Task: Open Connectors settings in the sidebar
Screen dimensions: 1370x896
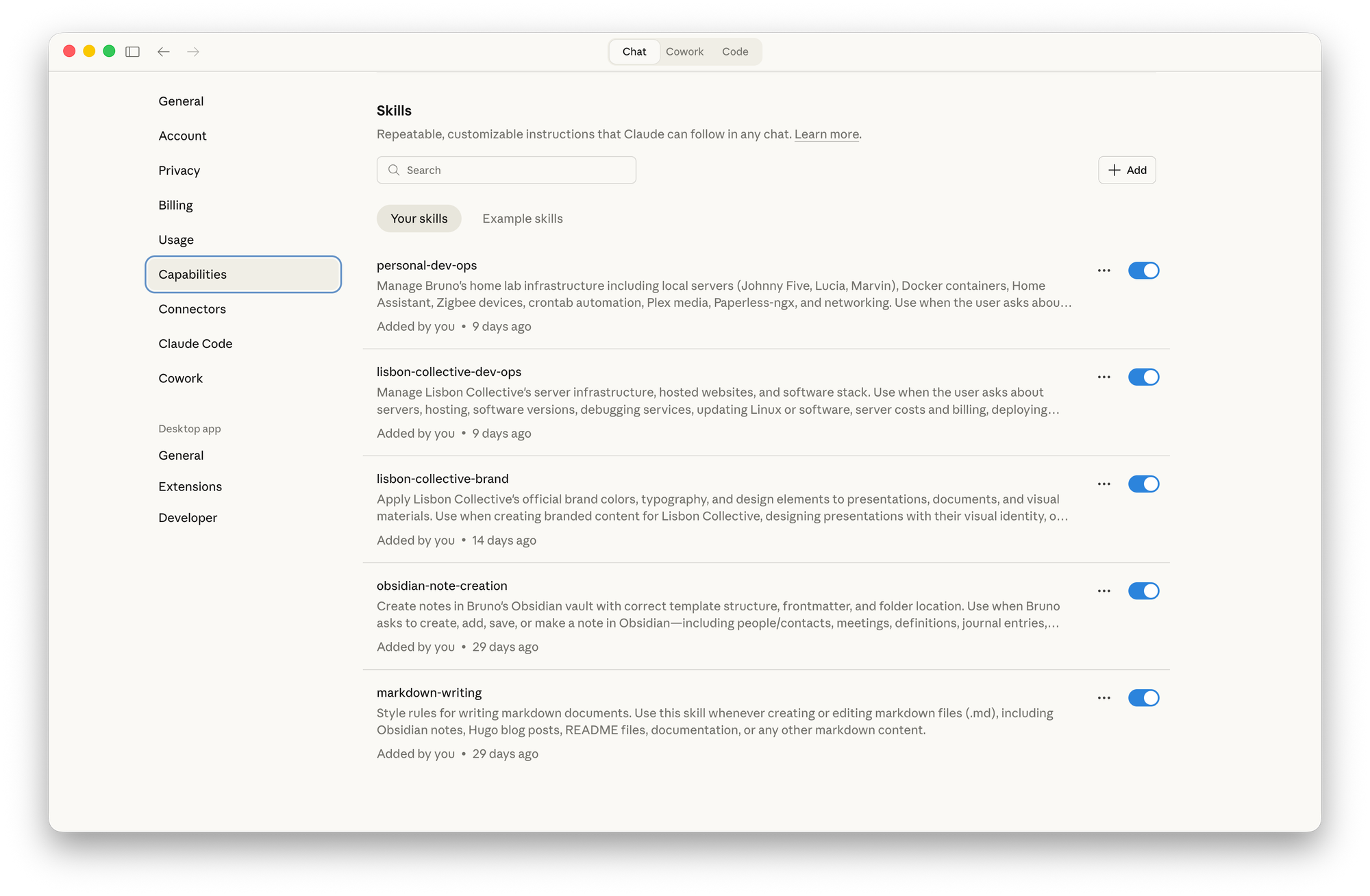Action: coord(192,309)
